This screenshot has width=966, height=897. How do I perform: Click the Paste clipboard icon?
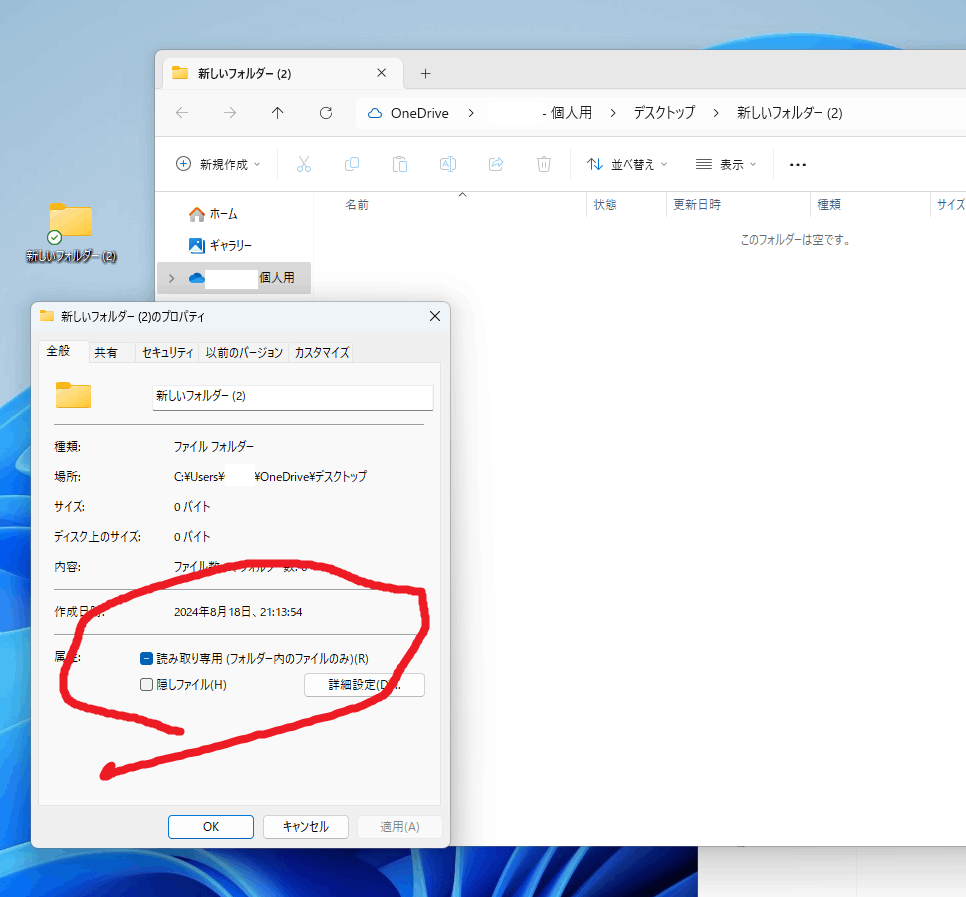click(400, 164)
